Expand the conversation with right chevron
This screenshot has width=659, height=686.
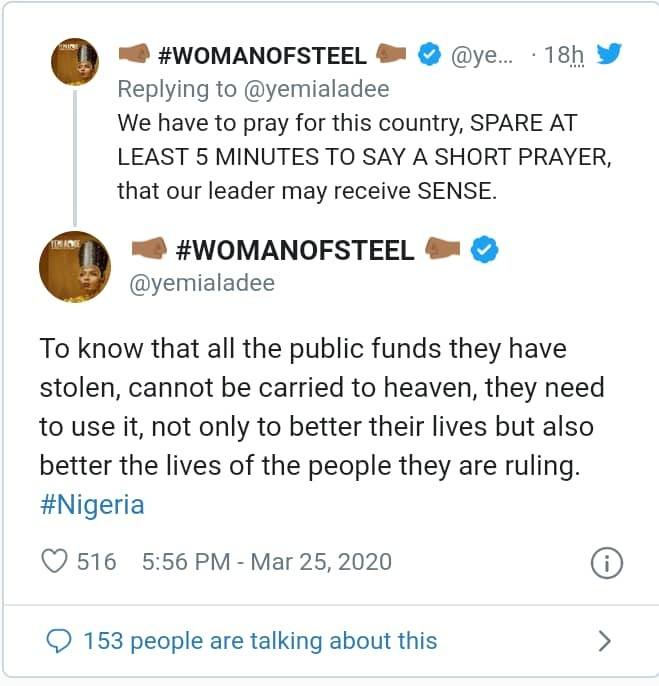[604, 640]
